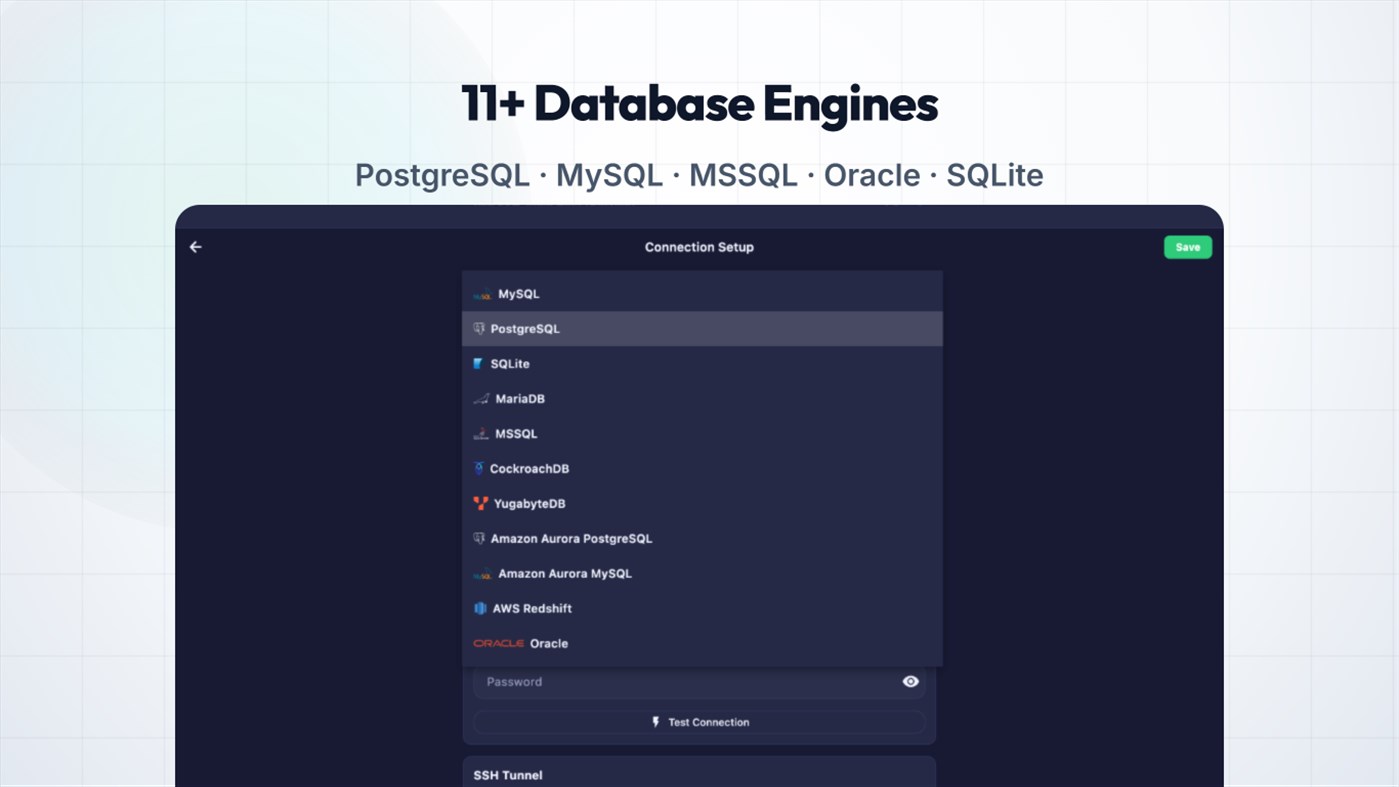
Task: Click the AWS Redshift blue icon
Action: pyautogui.click(x=480, y=609)
